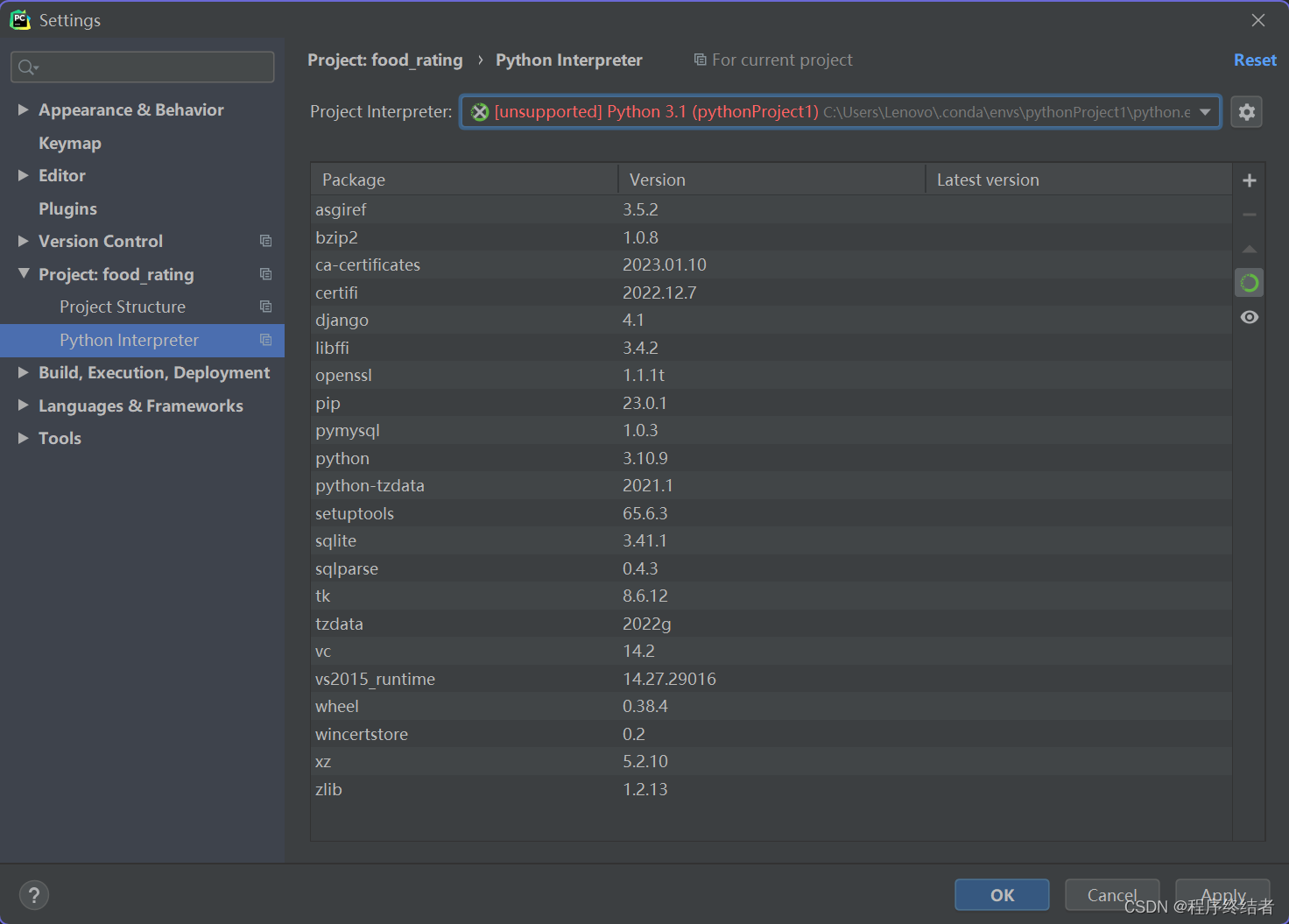Select the asgiref package row
This screenshot has width=1289, height=924.
pyautogui.click(x=771, y=209)
